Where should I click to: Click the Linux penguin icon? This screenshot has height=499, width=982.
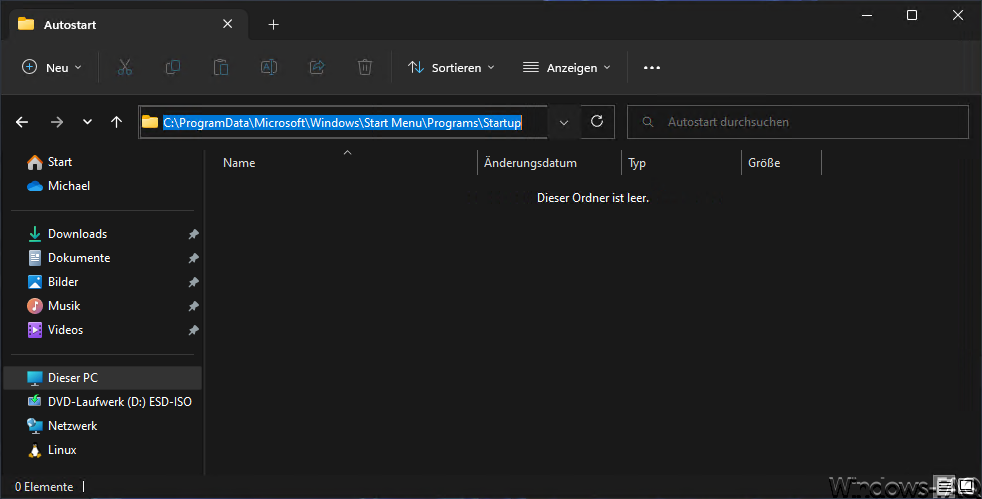[35, 450]
